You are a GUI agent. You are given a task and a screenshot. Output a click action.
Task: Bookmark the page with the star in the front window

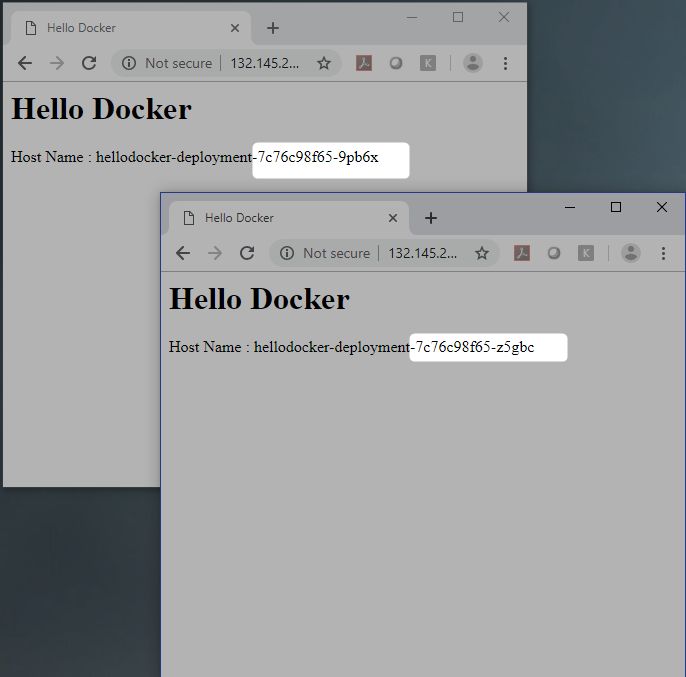(482, 253)
